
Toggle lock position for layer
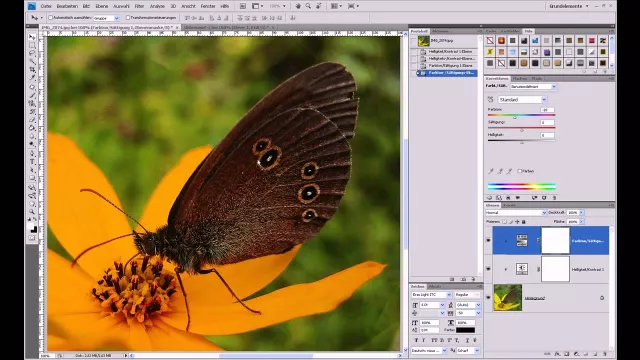tap(517, 222)
